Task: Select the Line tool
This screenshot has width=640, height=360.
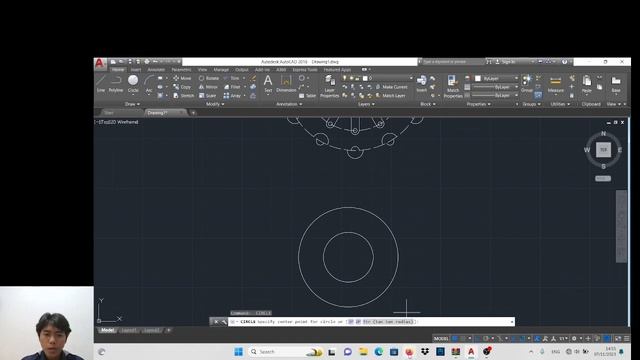Action: [x=100, y=83]
